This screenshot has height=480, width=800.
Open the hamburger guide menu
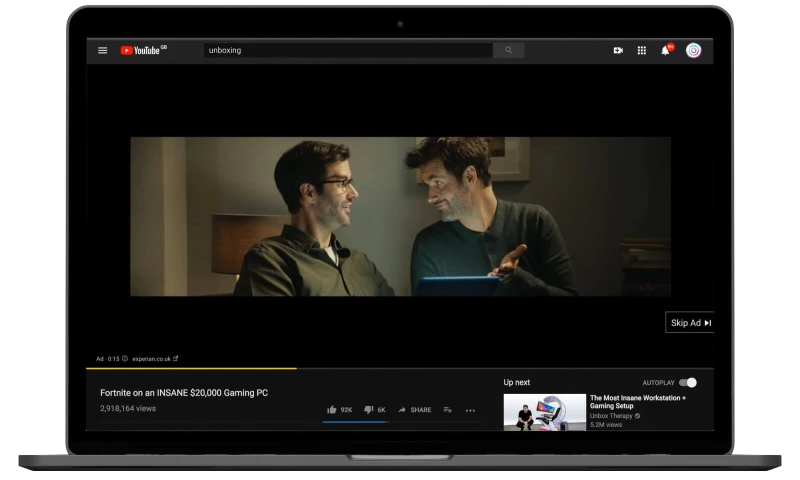102,50
